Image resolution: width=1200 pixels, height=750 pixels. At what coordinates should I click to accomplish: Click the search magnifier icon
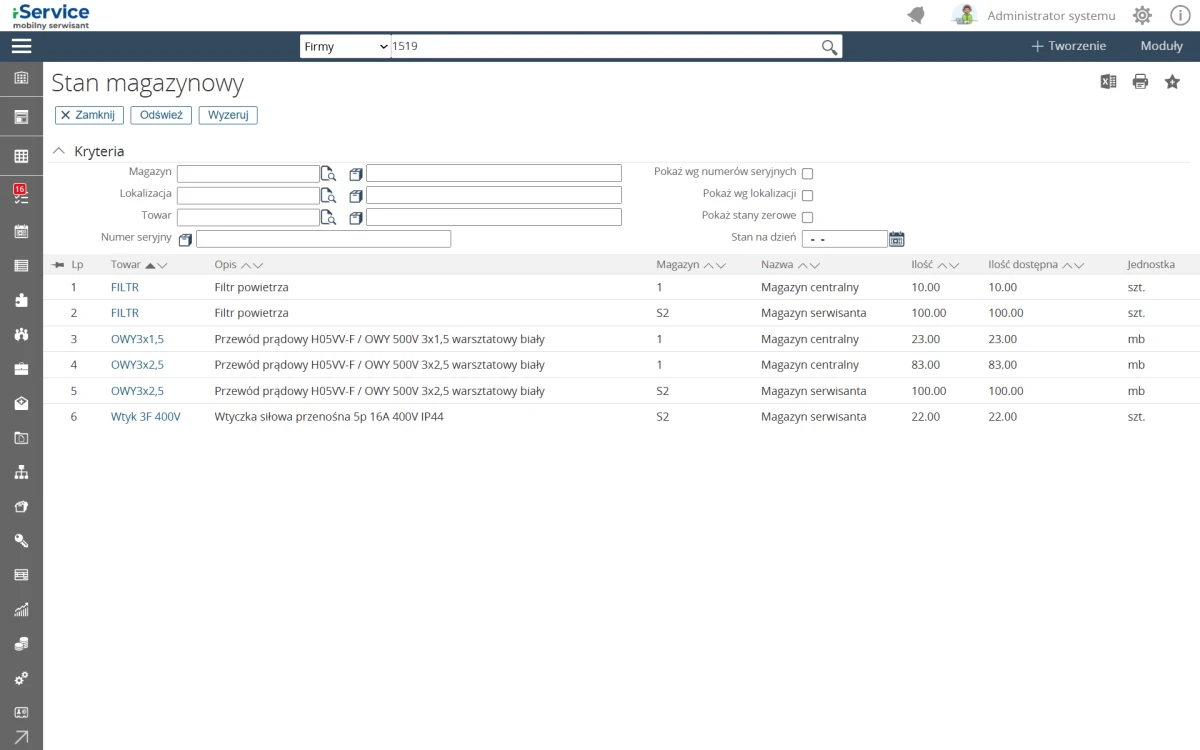click(829, 47)
